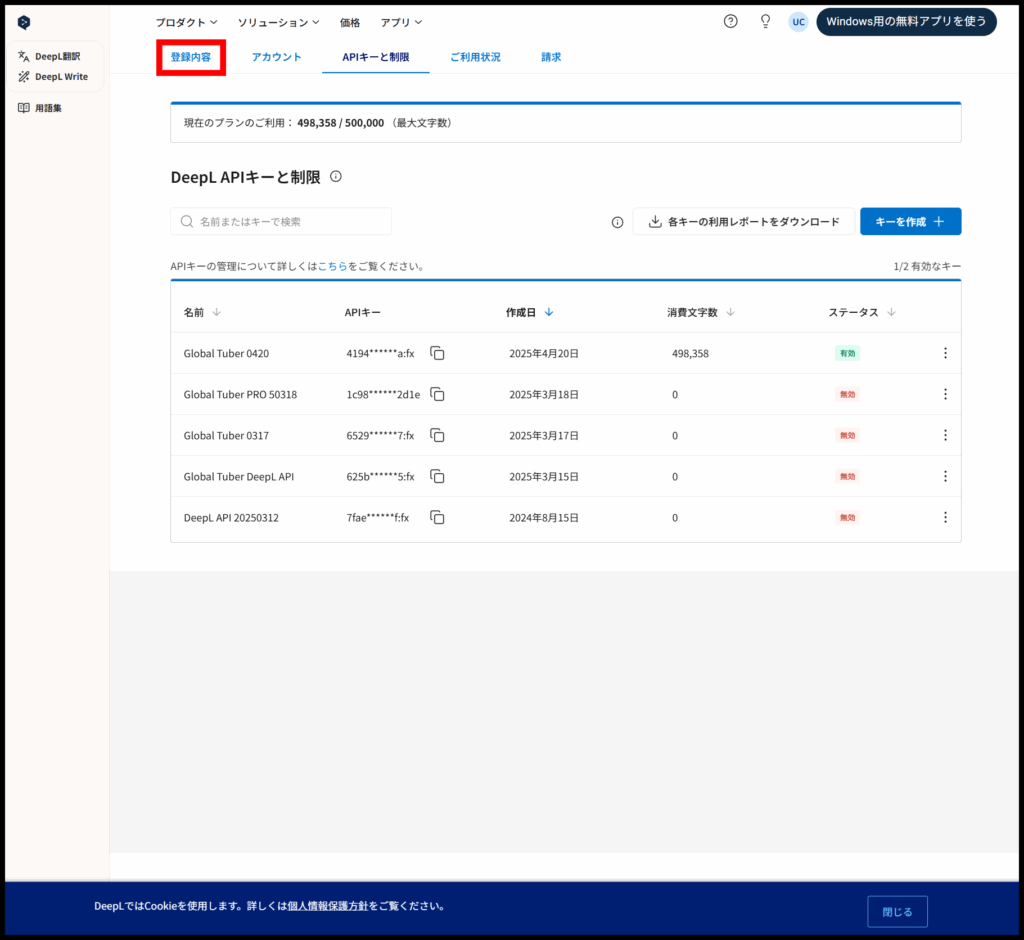Switch to the アカウント tab
This screenshot has height=940, width=1024.
[277, 57]
